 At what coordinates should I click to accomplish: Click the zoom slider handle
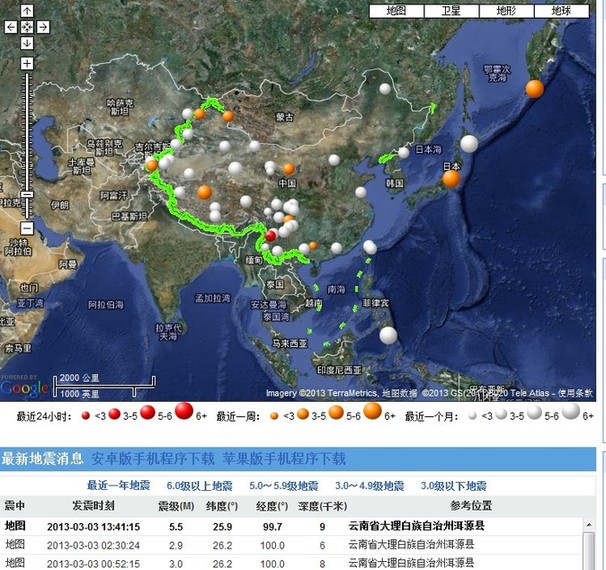point(27,194)
